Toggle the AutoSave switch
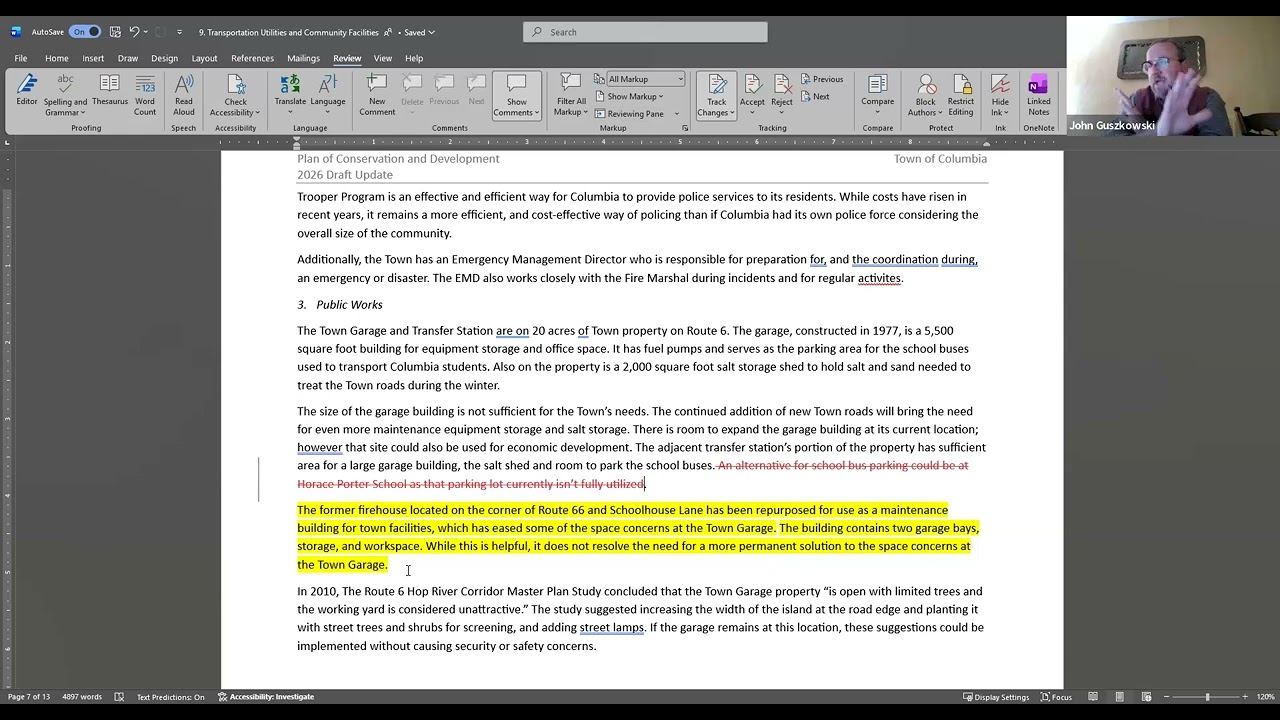Screen dimensions: 1280x720 [85, 32]
